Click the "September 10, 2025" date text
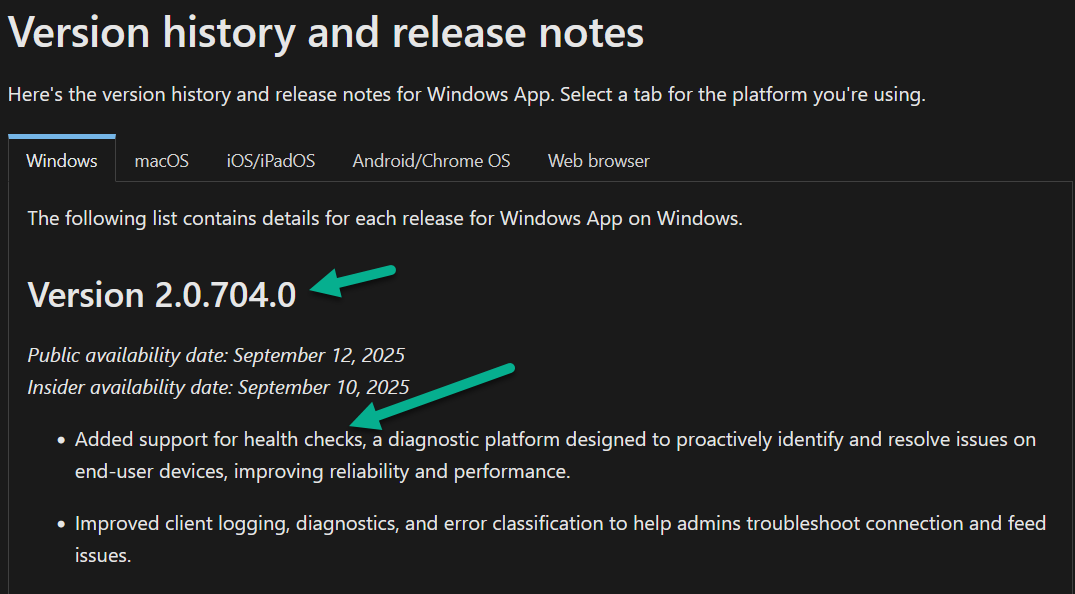 coord(324,387)
